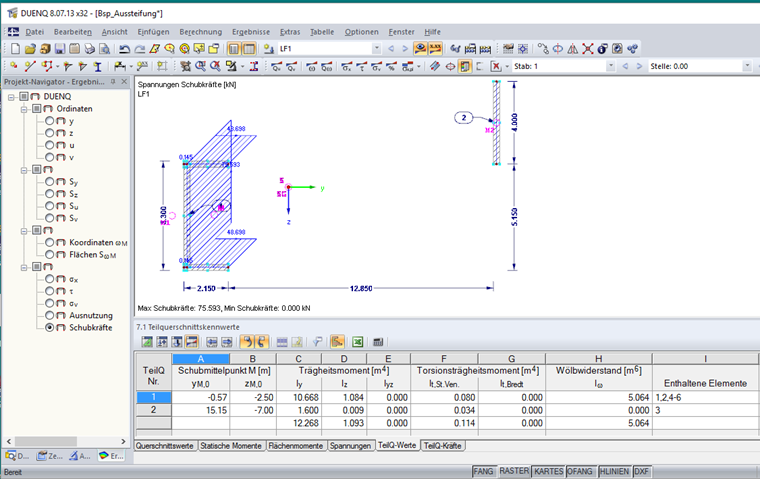Open a file with the folder icon
Image resolution: width=760 pixels, height=479 pixels.
[x=30, y=48]
